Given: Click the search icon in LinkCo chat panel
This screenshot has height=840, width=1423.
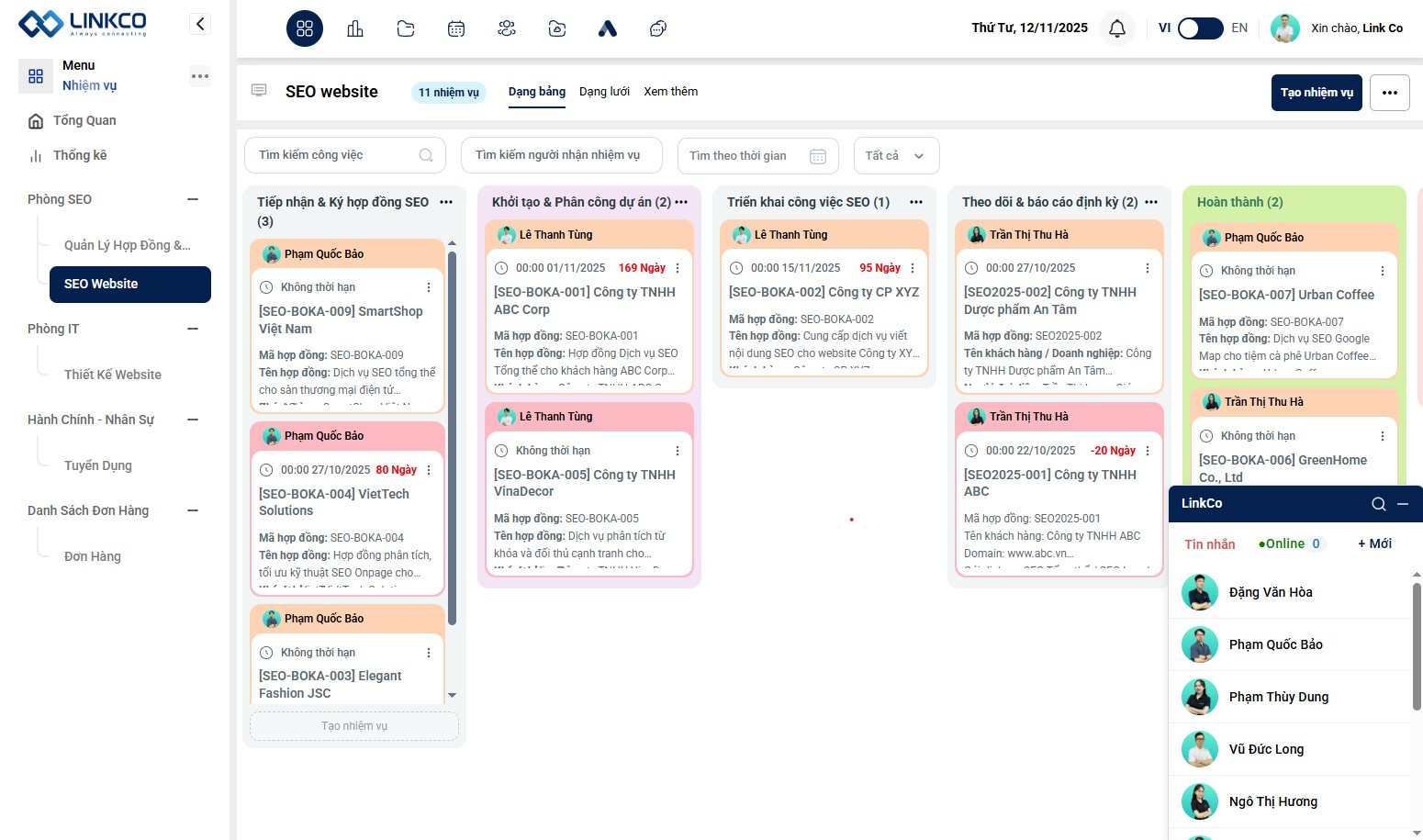Looking at the screenshot, I should point(1378,504).
